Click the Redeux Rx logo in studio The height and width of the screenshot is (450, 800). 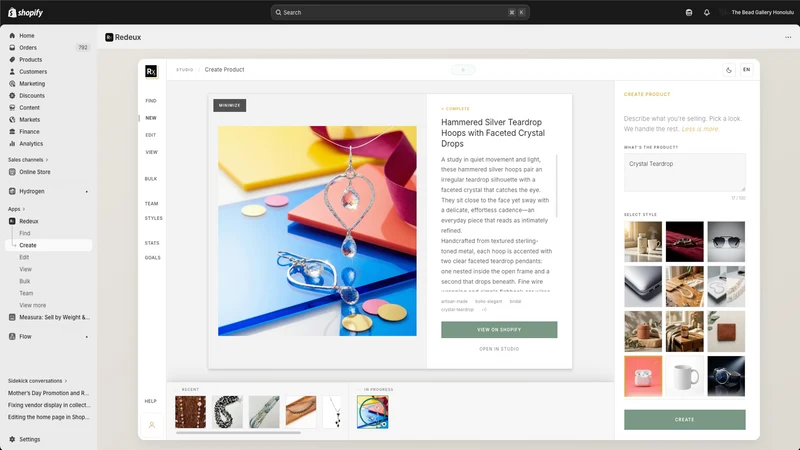point(151,71)
